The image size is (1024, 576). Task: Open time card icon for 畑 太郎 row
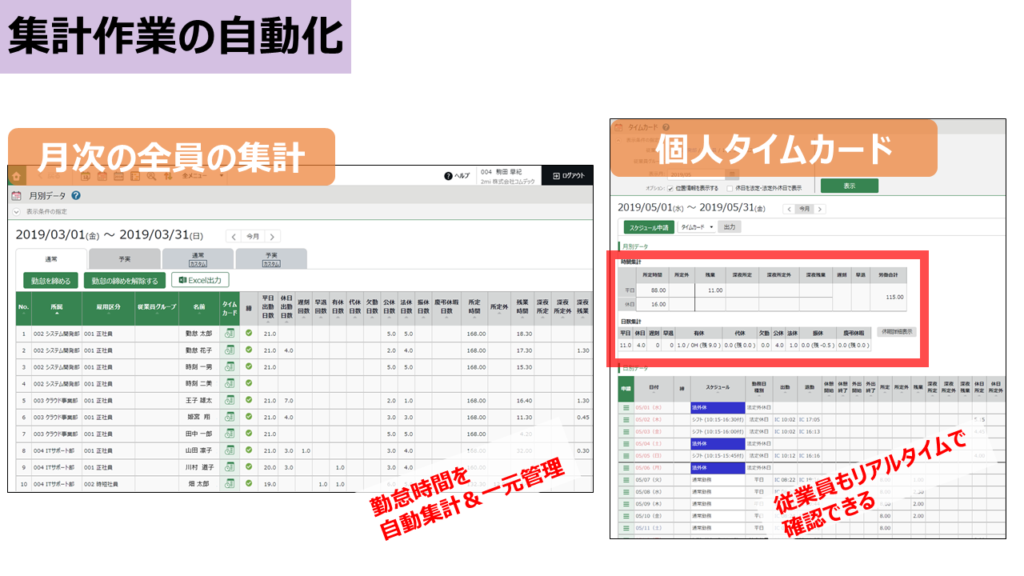[229, 484]
